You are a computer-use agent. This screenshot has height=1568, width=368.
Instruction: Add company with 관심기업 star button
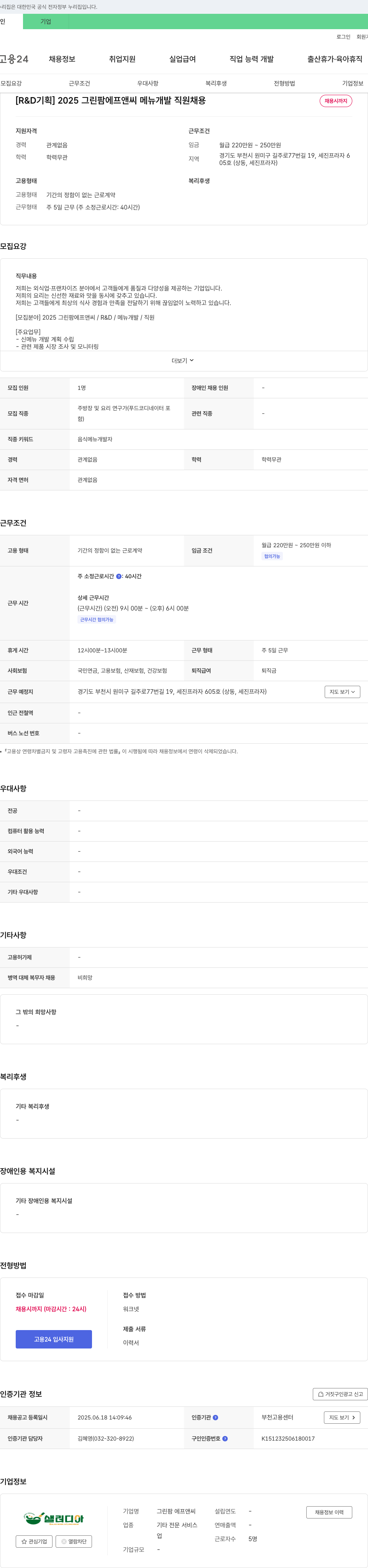point(34,1541)
